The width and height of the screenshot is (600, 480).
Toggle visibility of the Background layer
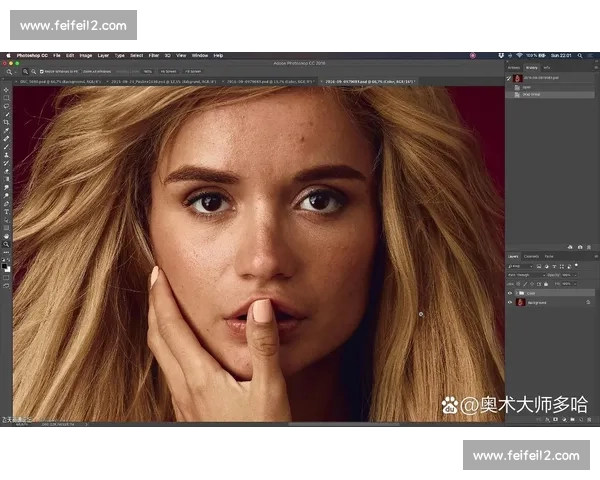tap(510, 302)
